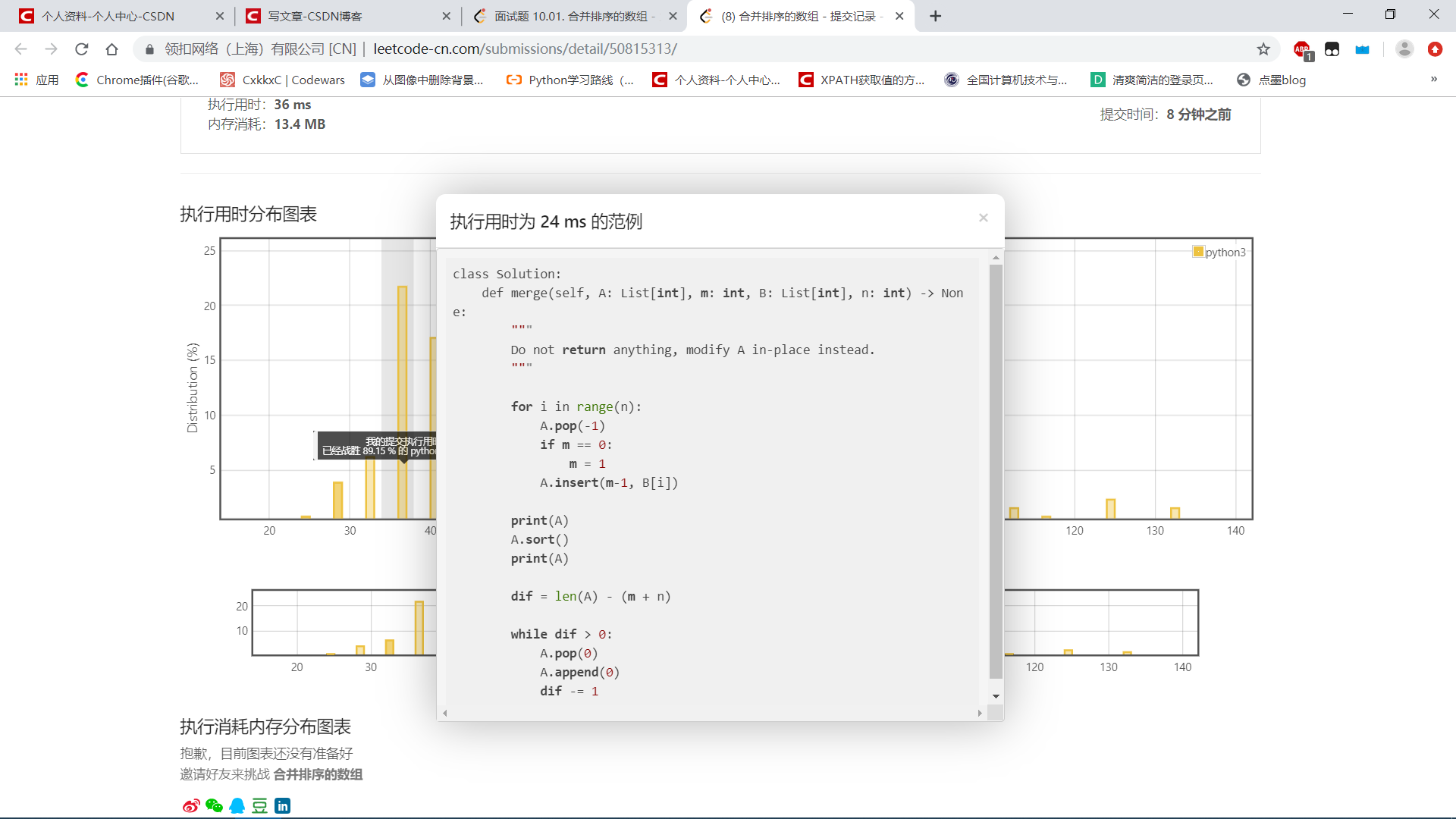Share via the Douban icon
The image size is (1456, 819).
click(259, 805)
